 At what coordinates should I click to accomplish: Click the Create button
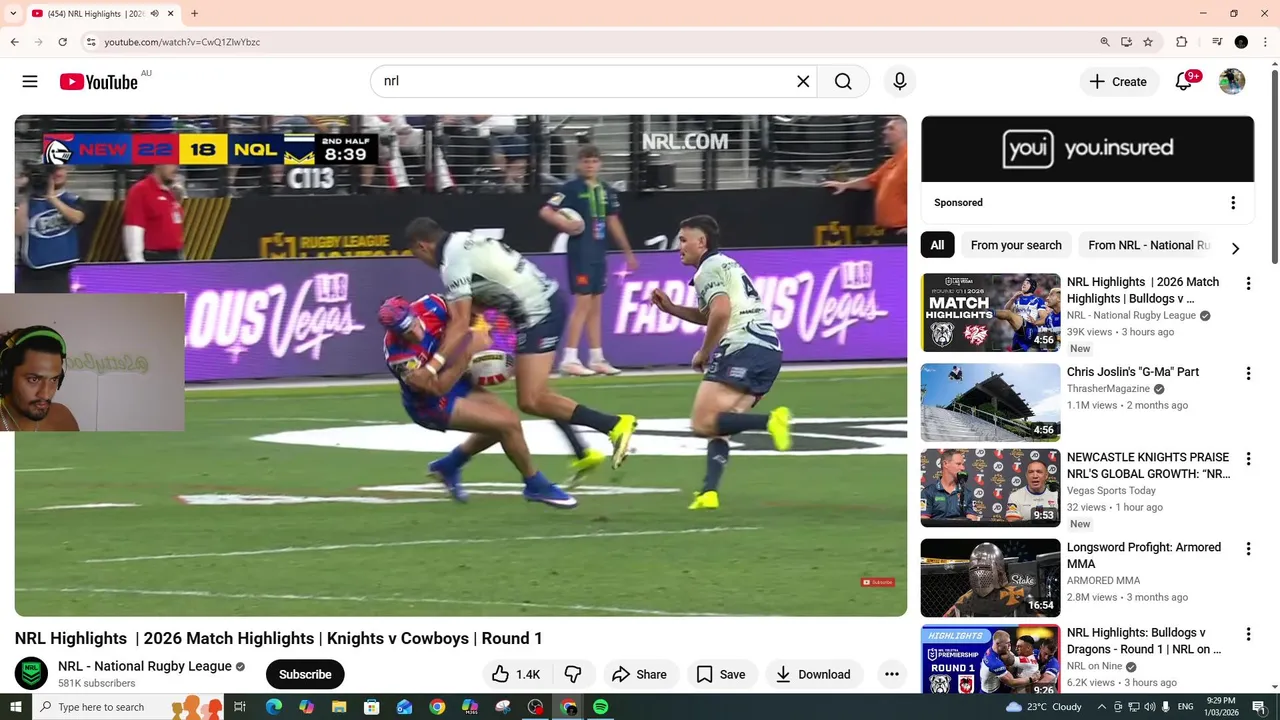coord(1119,82)
